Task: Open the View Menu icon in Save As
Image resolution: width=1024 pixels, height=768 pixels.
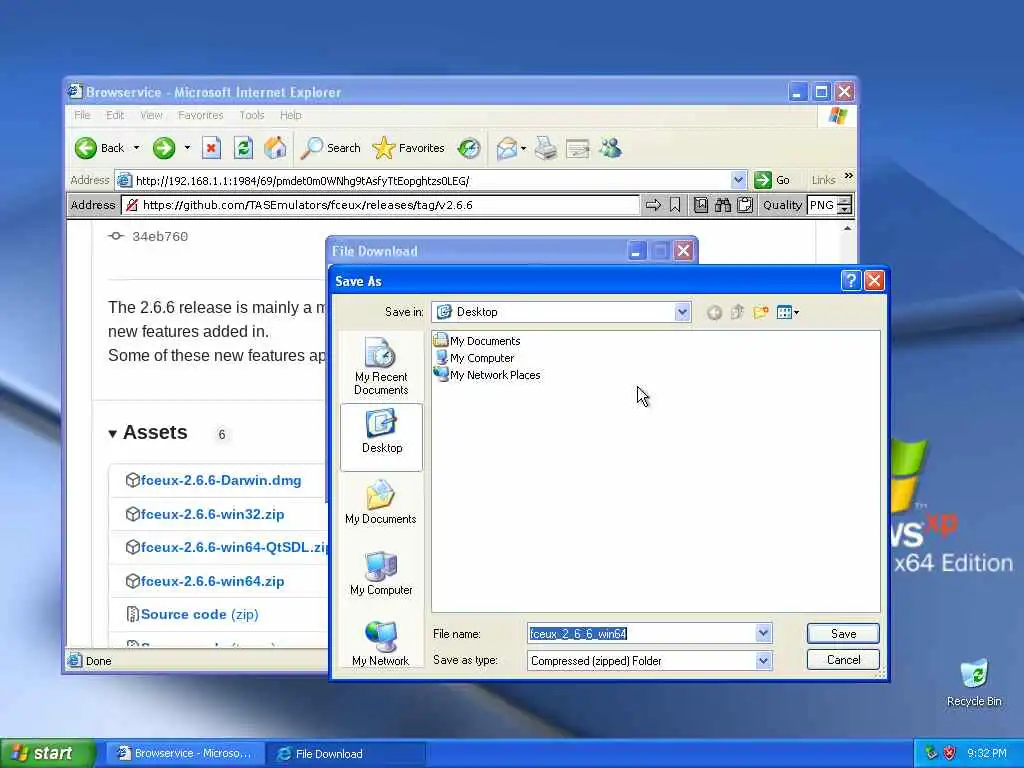Action: pyautogui.click(x=788, y=312)
